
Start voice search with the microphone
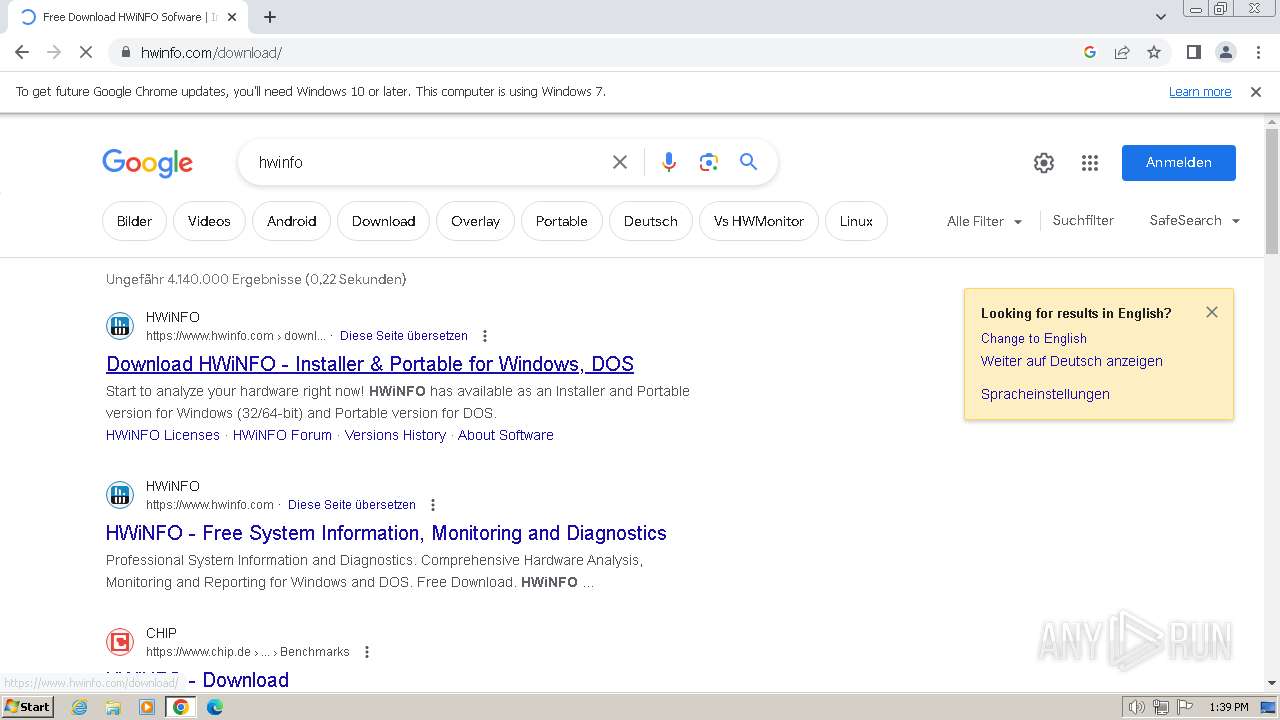pyautogui.click(x=669, y=162)
